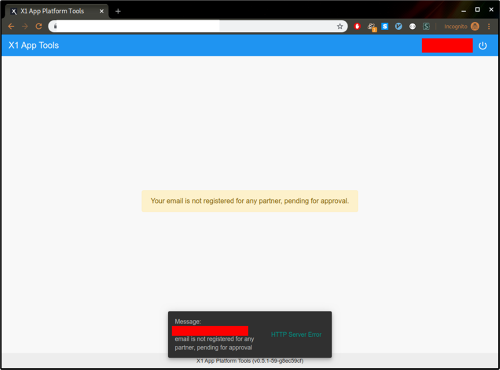Close the X1 App Platform Tools tab
The width and height of the screenshot is (500, 370).
click(x=102, y=11)
